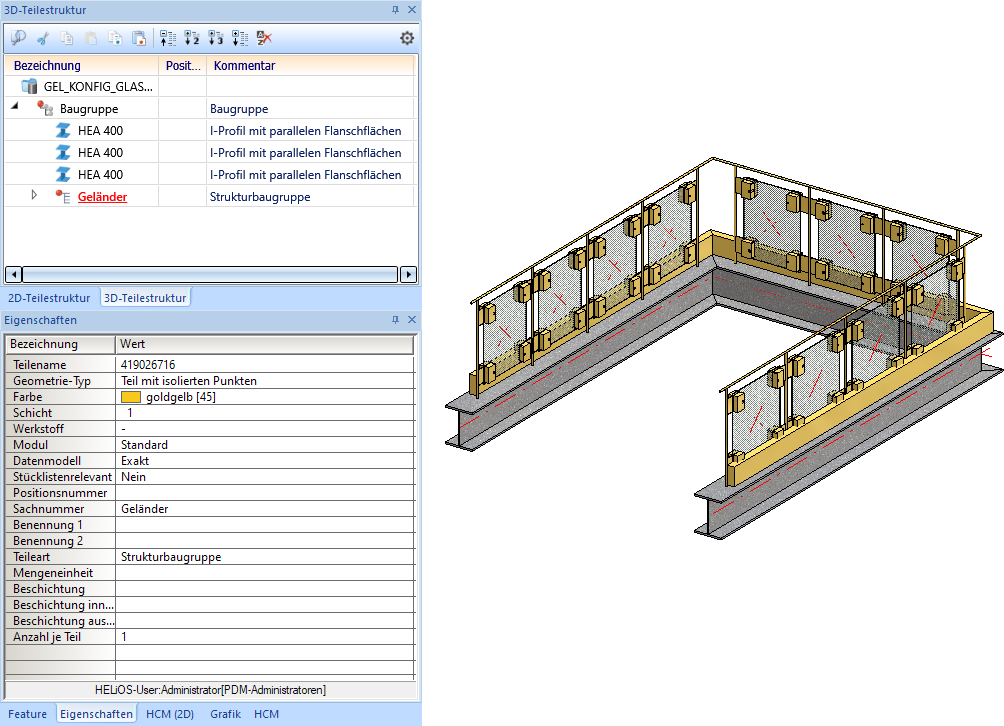This screenshot has height=726, width=1004.
Task: Expand the Geländer structure assembly
Action: point(34,195)
